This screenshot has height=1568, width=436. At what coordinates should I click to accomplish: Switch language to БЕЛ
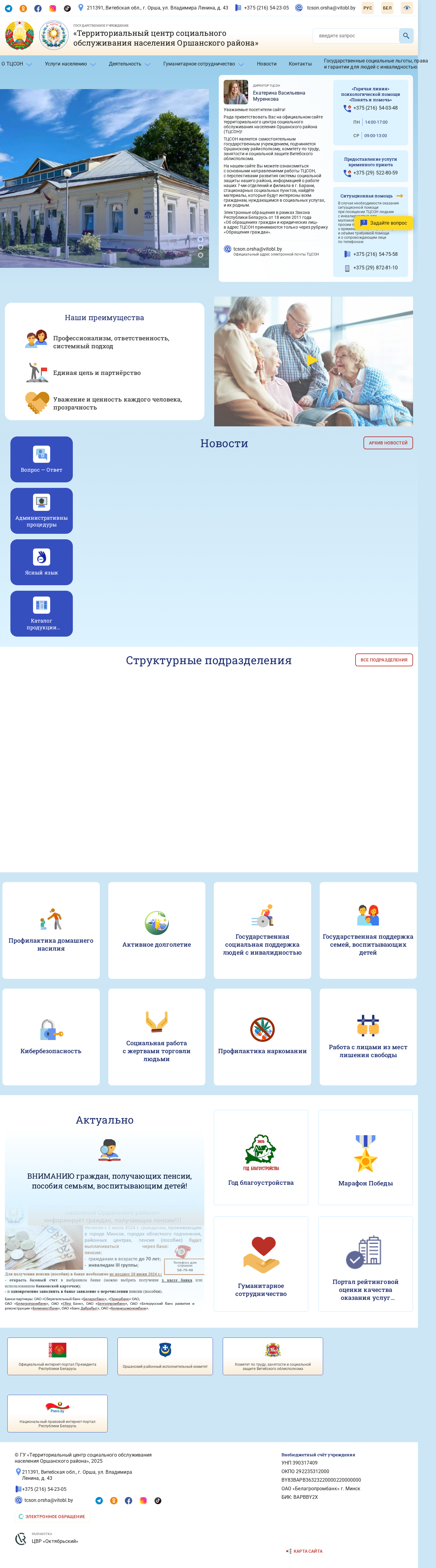click(x=387, y=8)
